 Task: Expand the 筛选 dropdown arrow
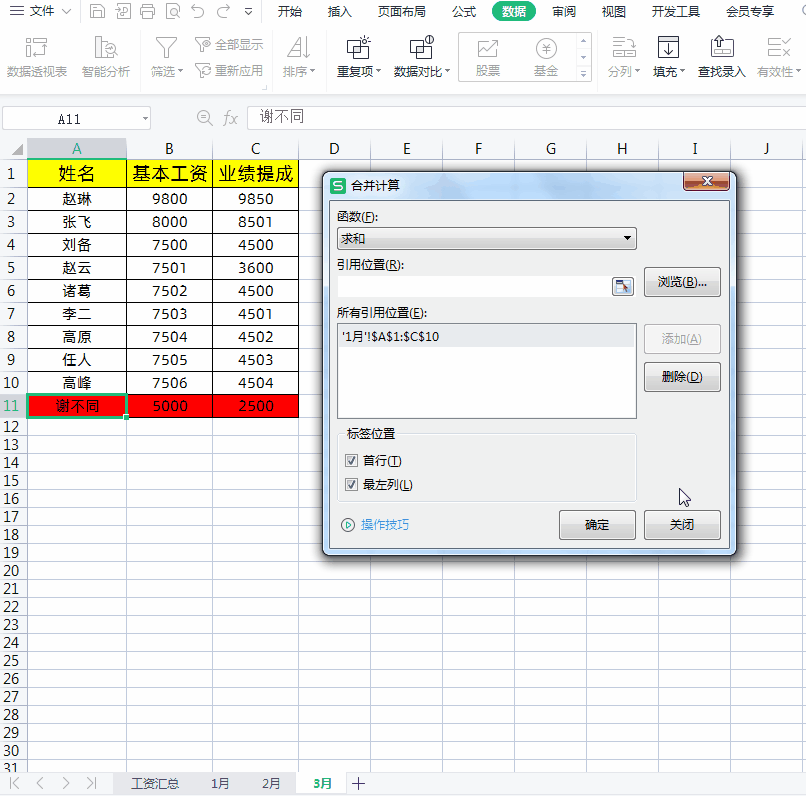pos(180,71)
